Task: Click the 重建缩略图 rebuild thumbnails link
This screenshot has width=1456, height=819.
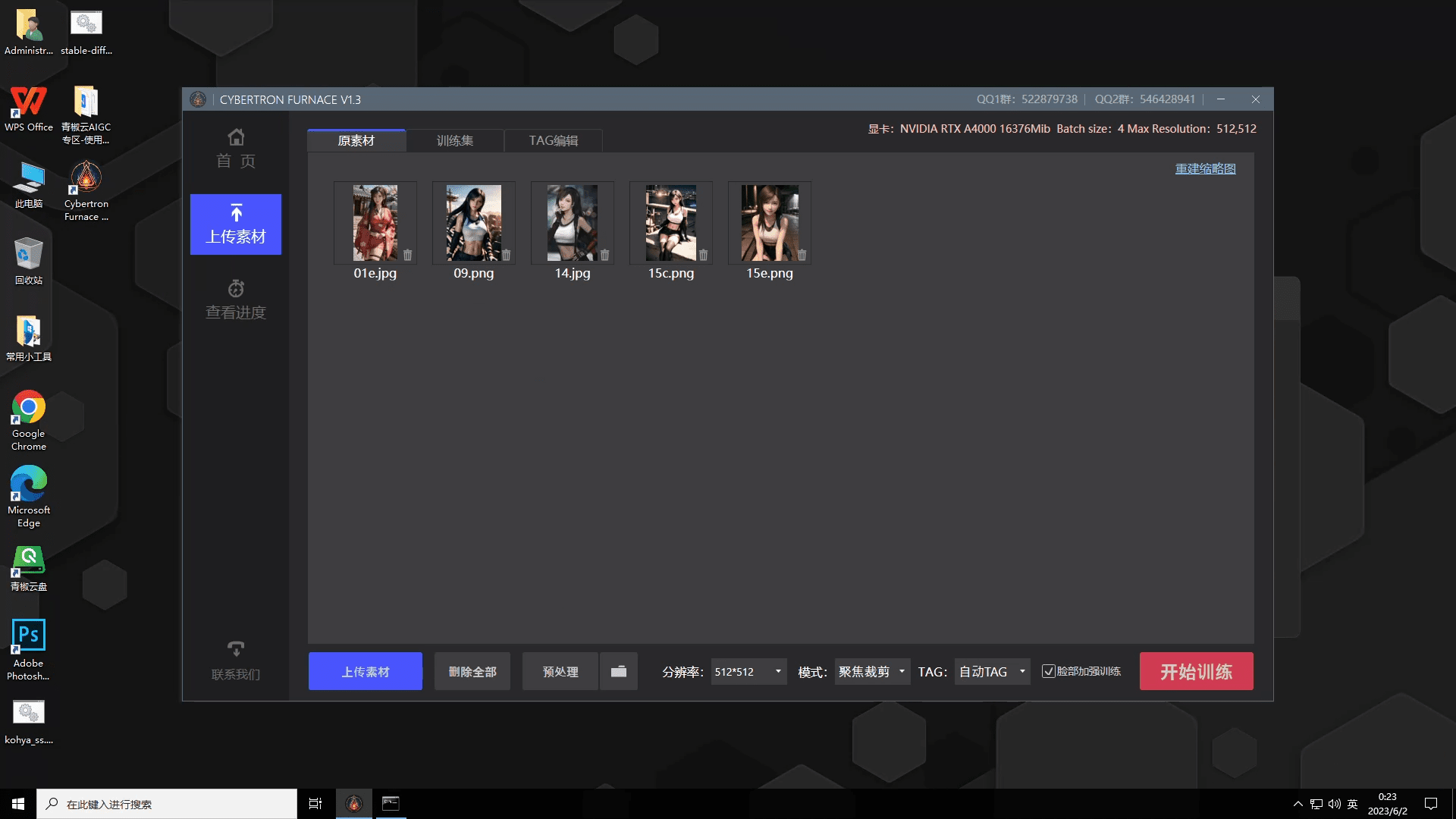Action: tap(1205, 168)
